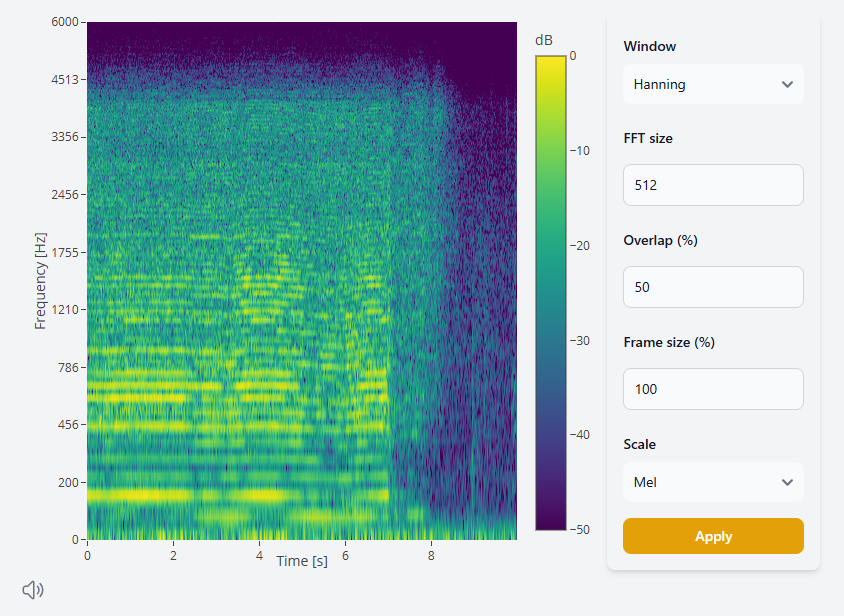The image size is (844, 616).
Task: Click the spectrogram plot area
Action: pyautogui.click(x=300, y=280)
